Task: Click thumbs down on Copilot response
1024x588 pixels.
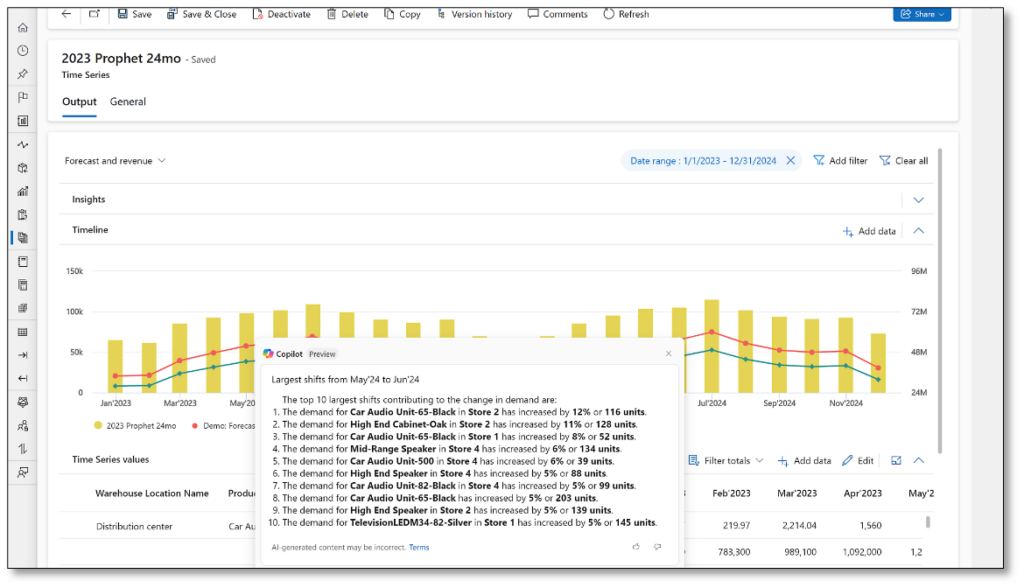Action: tap(657, 547)
